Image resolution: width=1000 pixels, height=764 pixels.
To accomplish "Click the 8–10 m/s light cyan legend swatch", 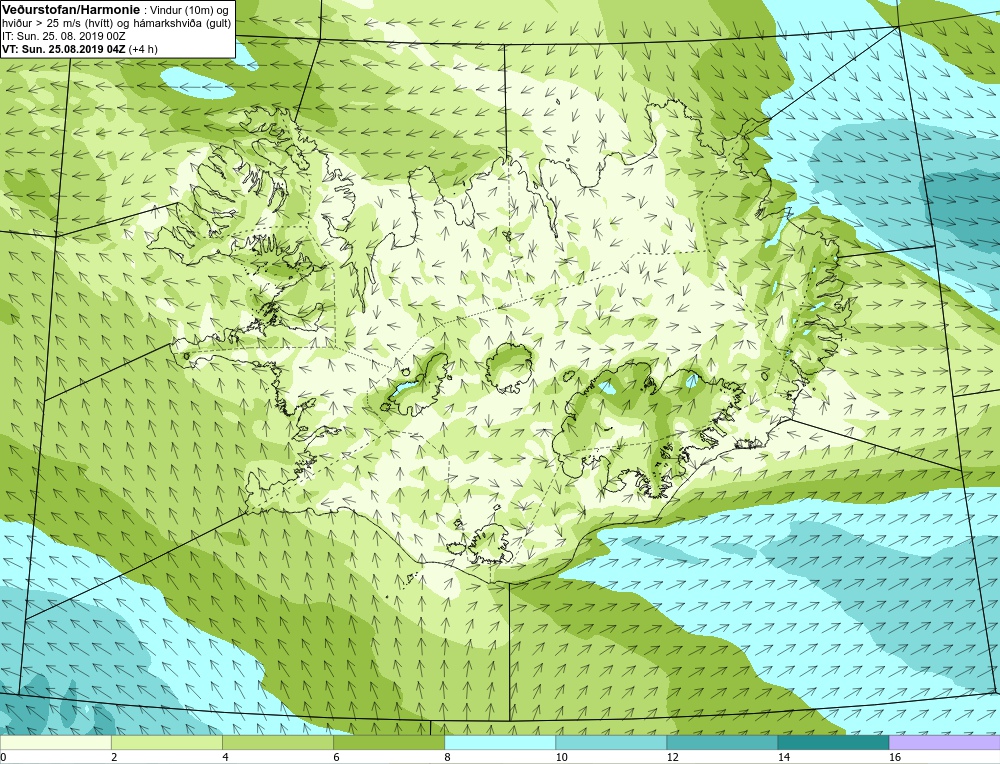I will pyautogui.click(x=500, y=742).
